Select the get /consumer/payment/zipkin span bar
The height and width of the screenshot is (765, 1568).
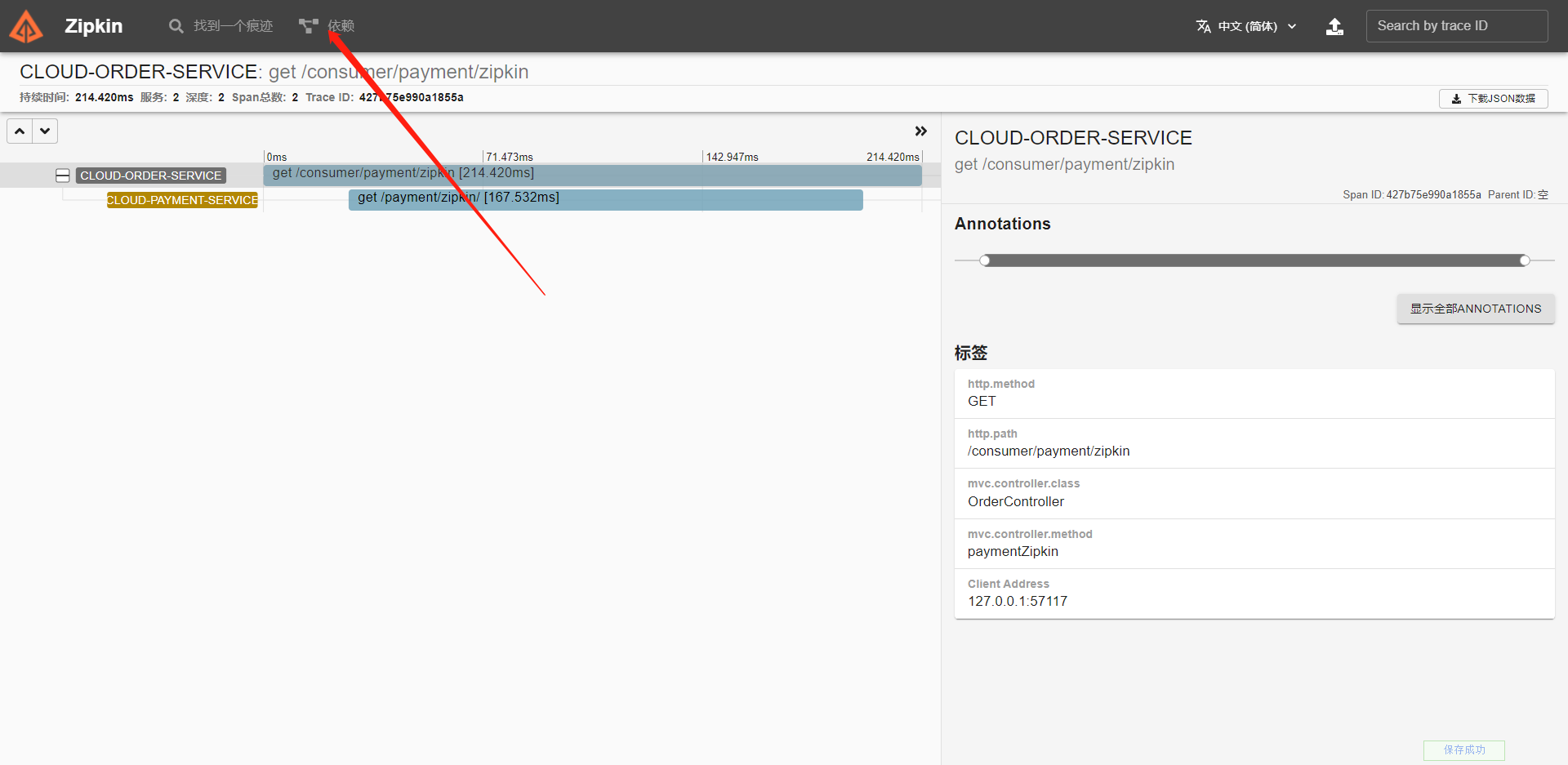[x=592, y=175]
